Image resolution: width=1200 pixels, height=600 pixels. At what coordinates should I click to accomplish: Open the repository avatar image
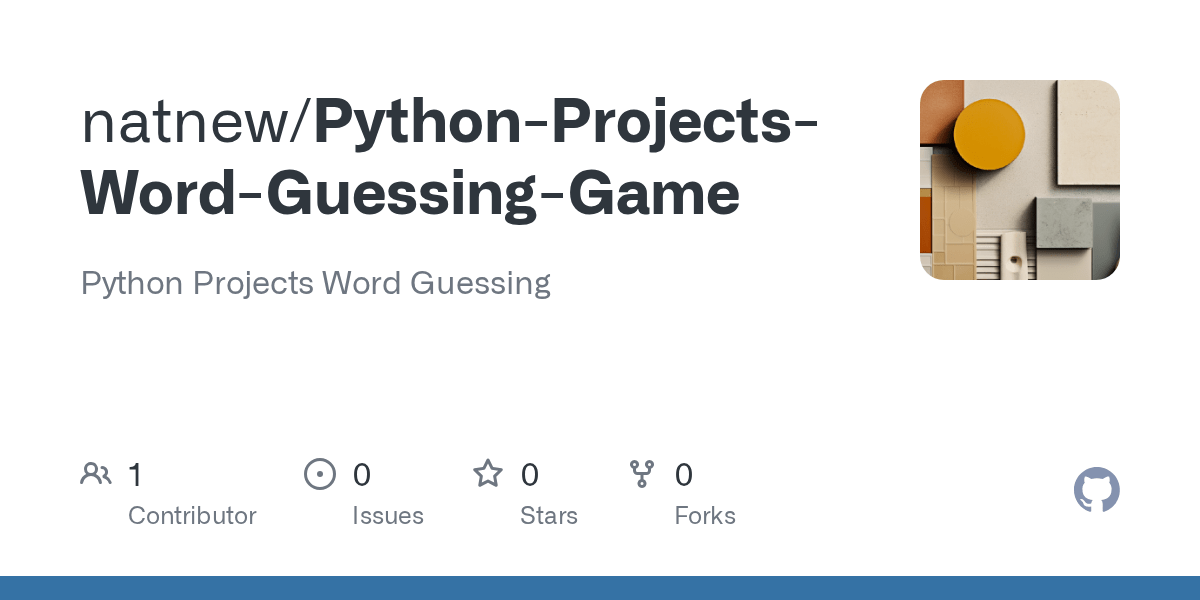1020,180
